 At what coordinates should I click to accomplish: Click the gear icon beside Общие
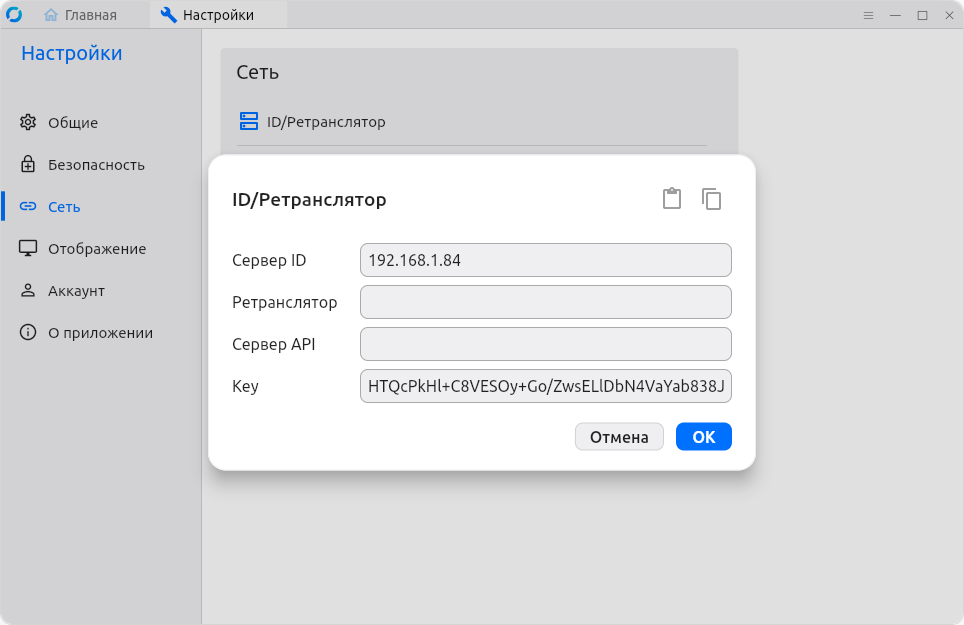tap(28, 123)
